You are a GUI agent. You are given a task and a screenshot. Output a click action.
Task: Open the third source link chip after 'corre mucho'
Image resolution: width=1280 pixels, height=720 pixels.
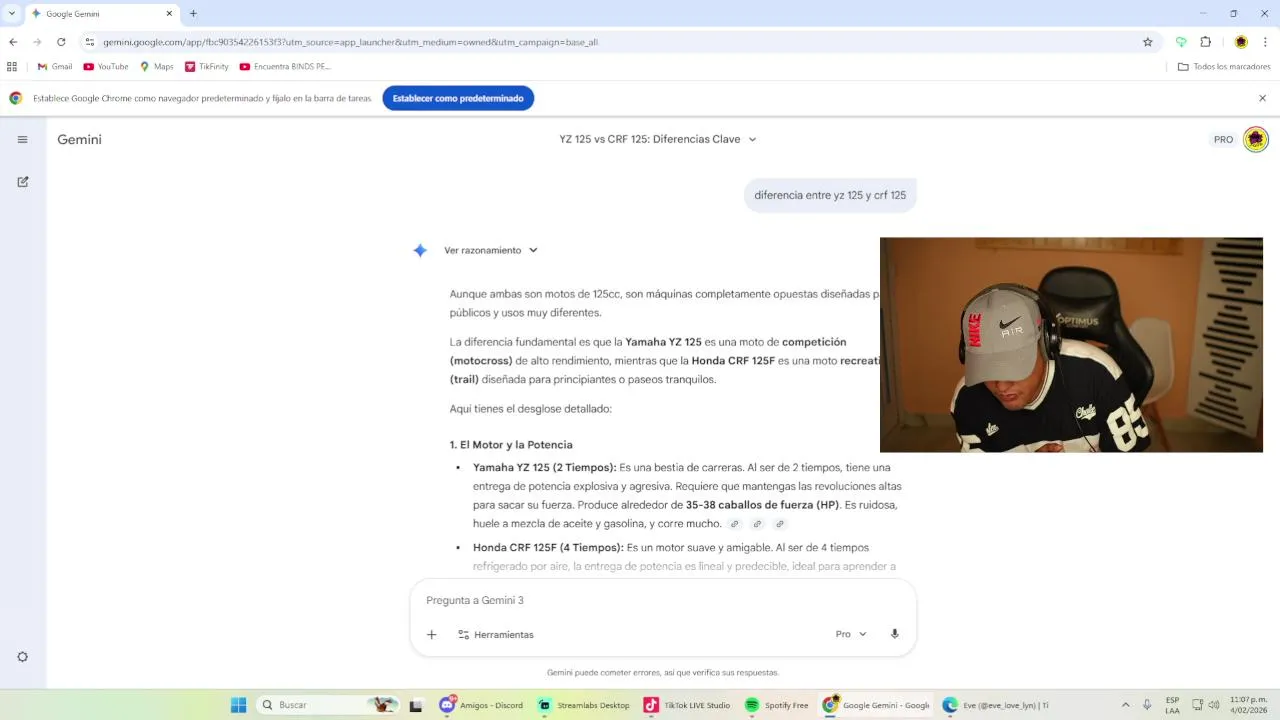click(780, 524)
